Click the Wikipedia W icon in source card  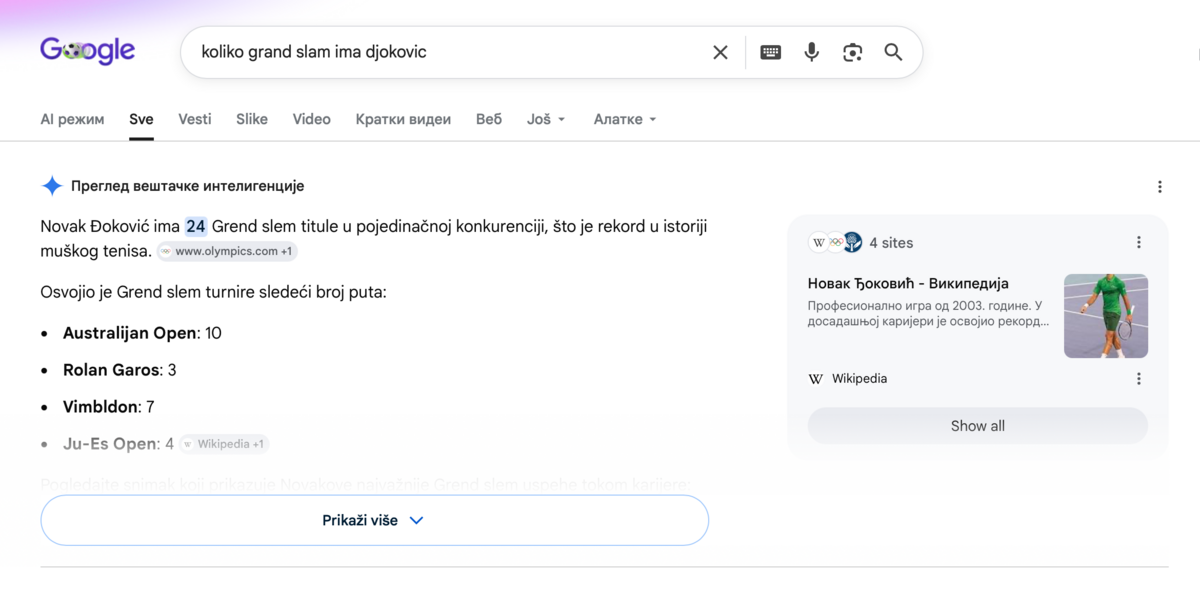(x=816, y=379)
